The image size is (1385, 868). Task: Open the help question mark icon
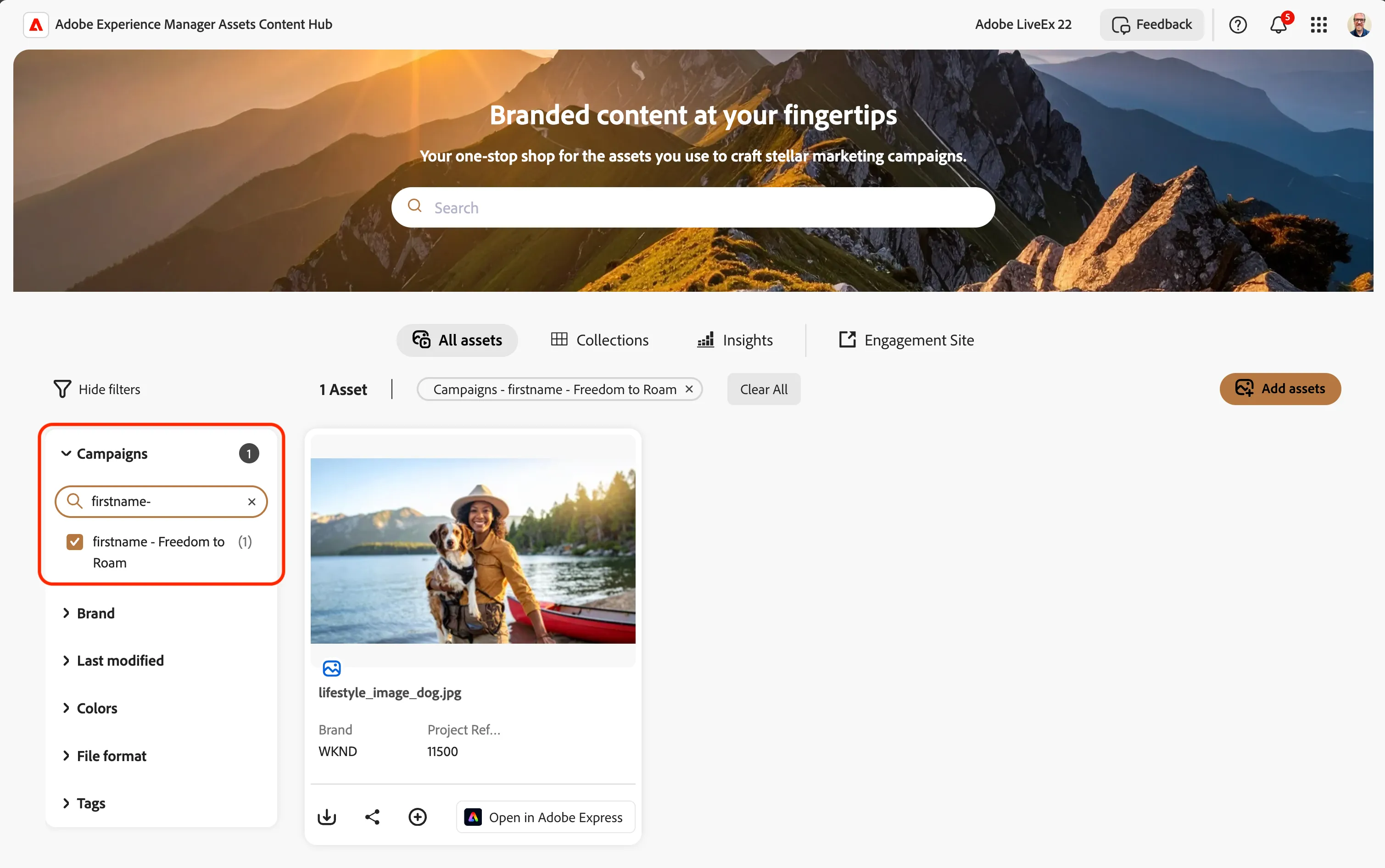tap(1237, 25)
